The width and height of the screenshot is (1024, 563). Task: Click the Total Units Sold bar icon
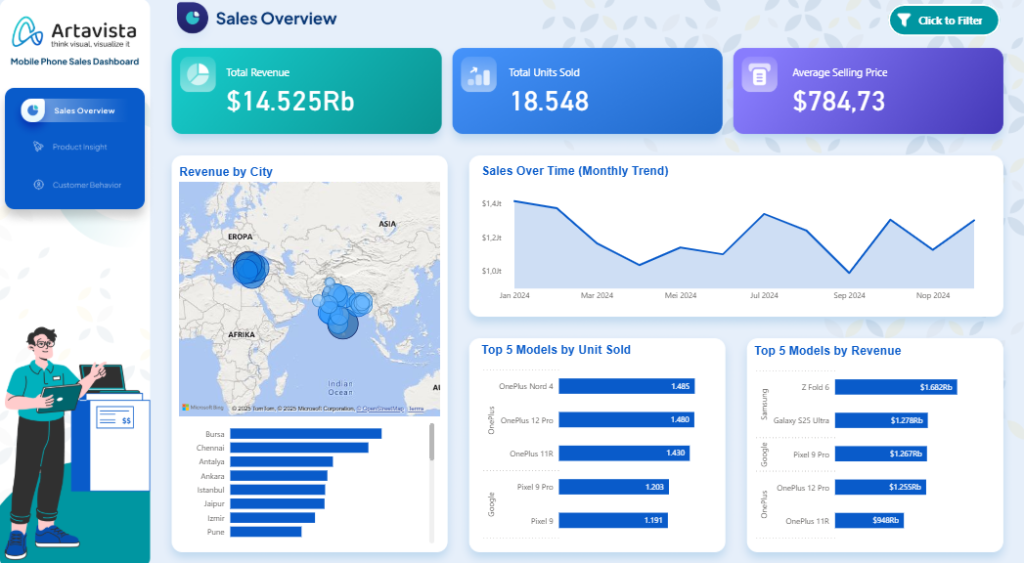coord(479,74)
